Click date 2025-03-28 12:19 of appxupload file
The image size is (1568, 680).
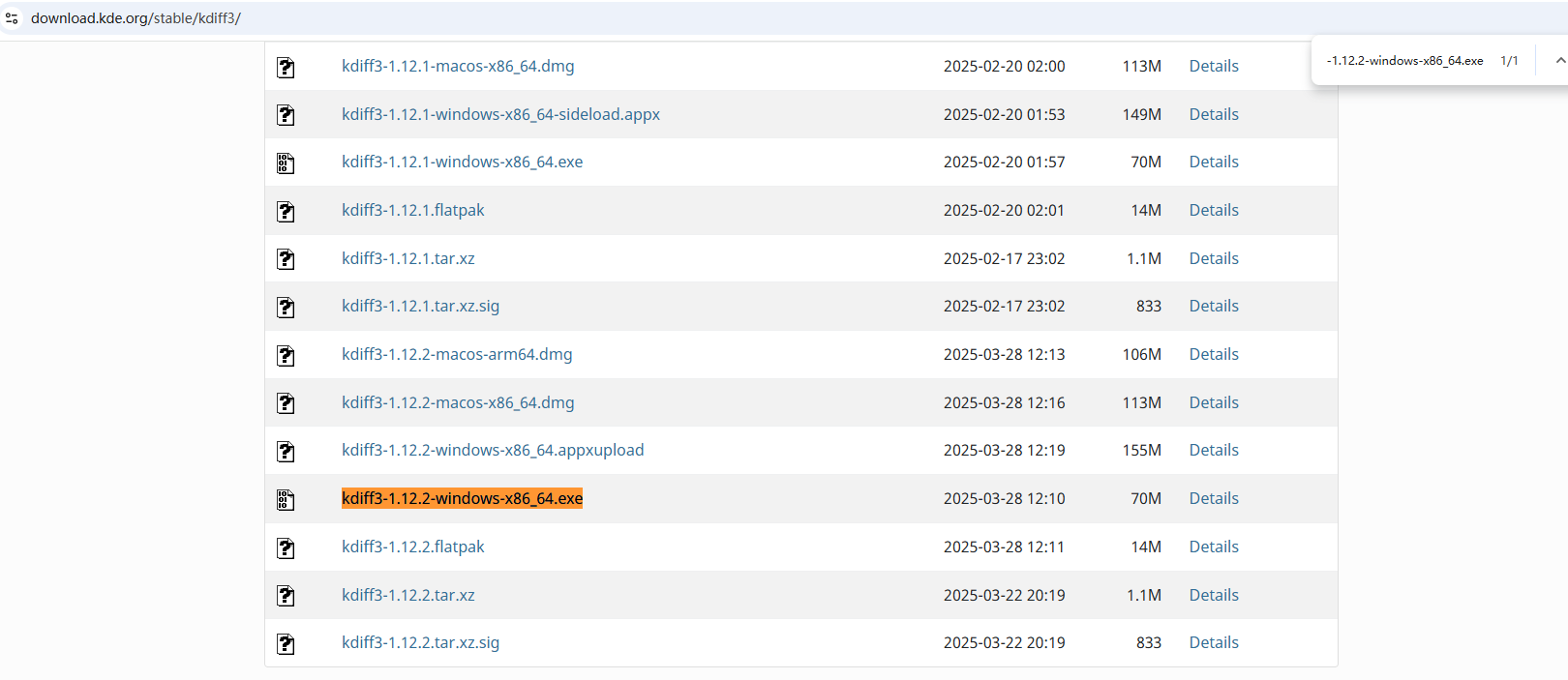click(1004, 450)
